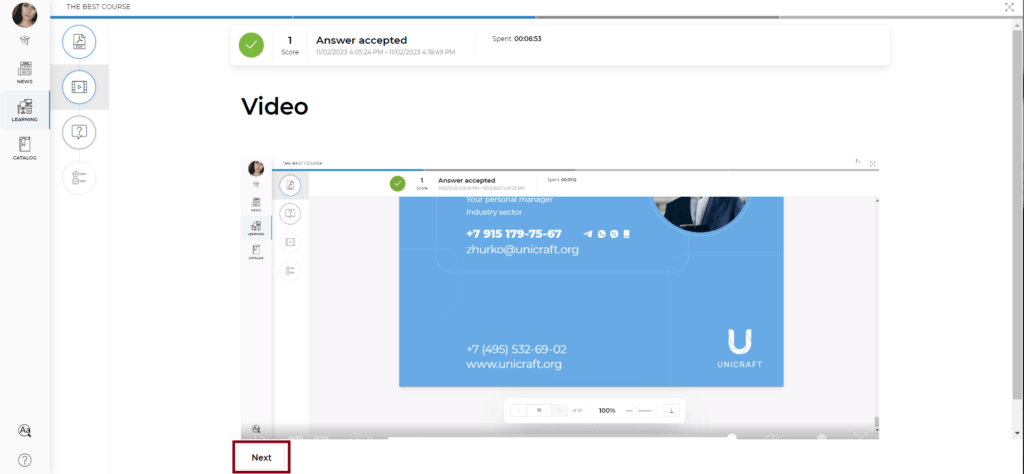This screenshot has height=474, width=1024.
Task: Click the page number field inside video
Action: (539, 411)
